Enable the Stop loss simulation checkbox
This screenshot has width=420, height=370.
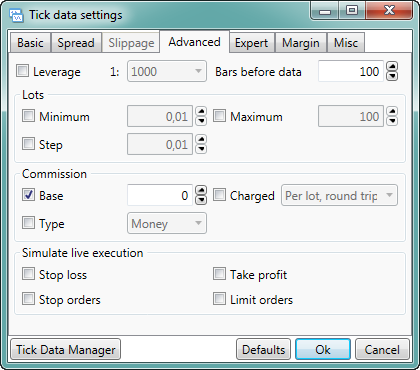tap(28, 274)
